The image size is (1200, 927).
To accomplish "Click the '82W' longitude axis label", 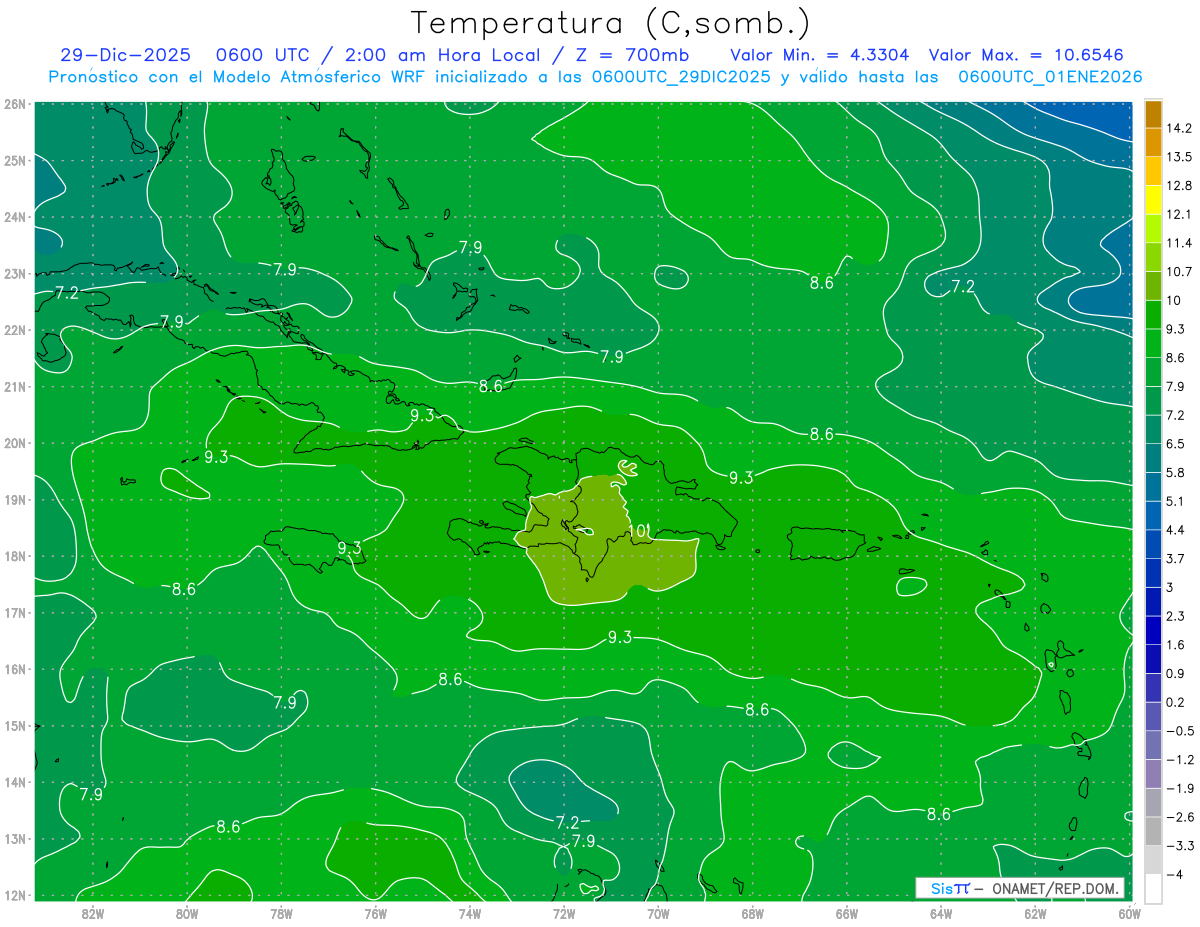I will coord(92,913).
